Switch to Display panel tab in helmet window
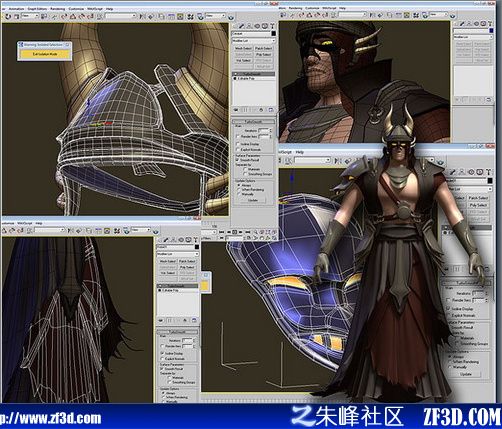Screen dimensions: 502x429 265,26
